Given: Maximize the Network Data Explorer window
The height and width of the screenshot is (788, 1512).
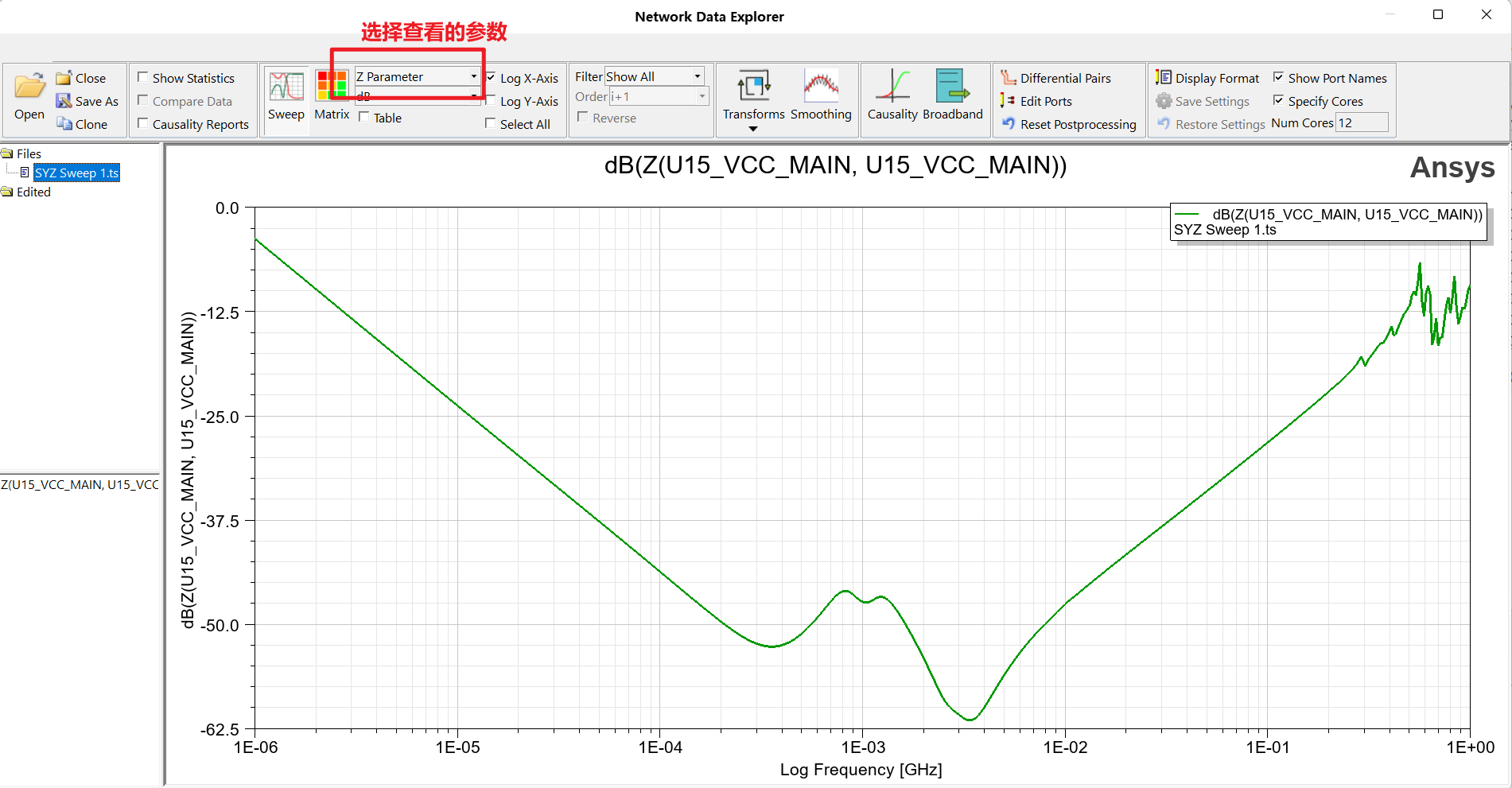Looking at the screenshot, I should coord(1438,14).
